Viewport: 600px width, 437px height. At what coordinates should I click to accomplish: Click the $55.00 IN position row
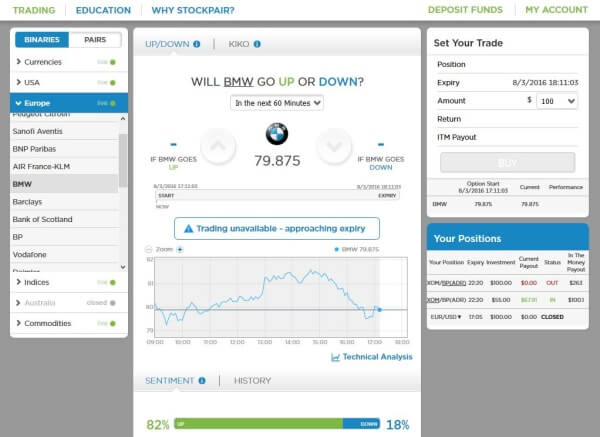point(507,300)
